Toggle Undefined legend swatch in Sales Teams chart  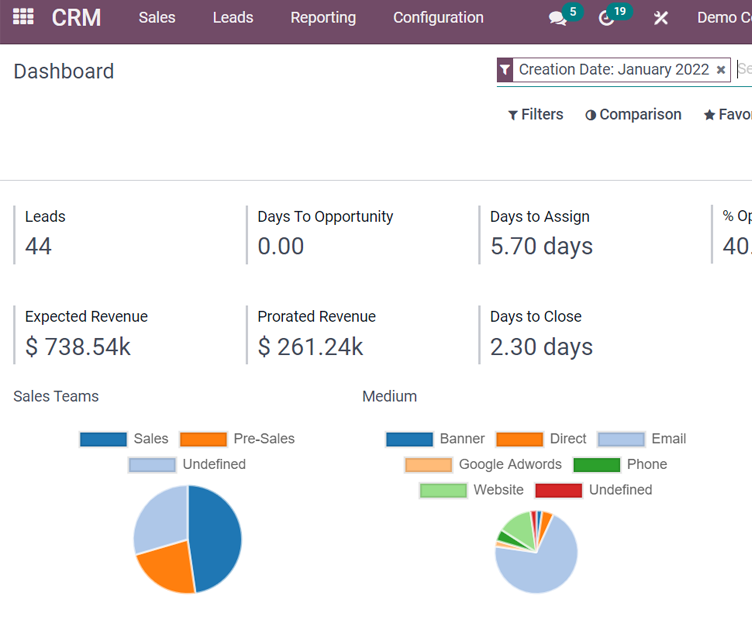[x=152, y=465]
